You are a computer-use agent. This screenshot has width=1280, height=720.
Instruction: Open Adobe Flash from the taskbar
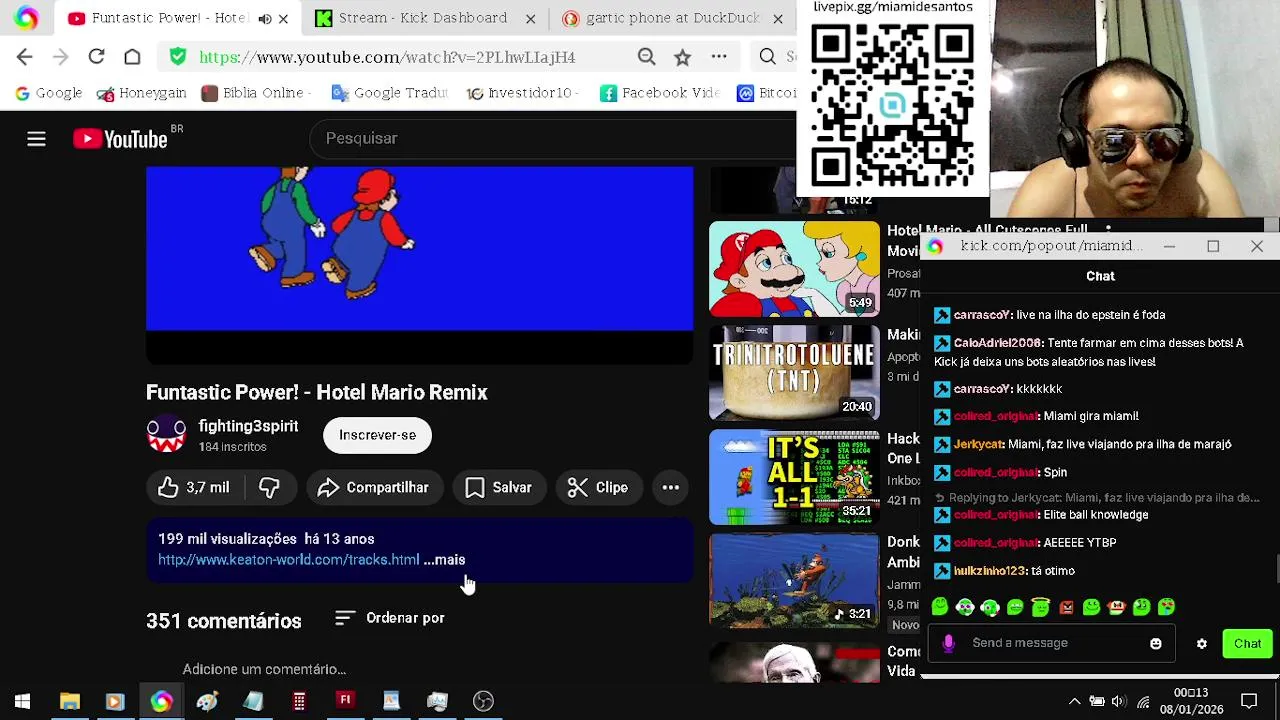[345, 701]
